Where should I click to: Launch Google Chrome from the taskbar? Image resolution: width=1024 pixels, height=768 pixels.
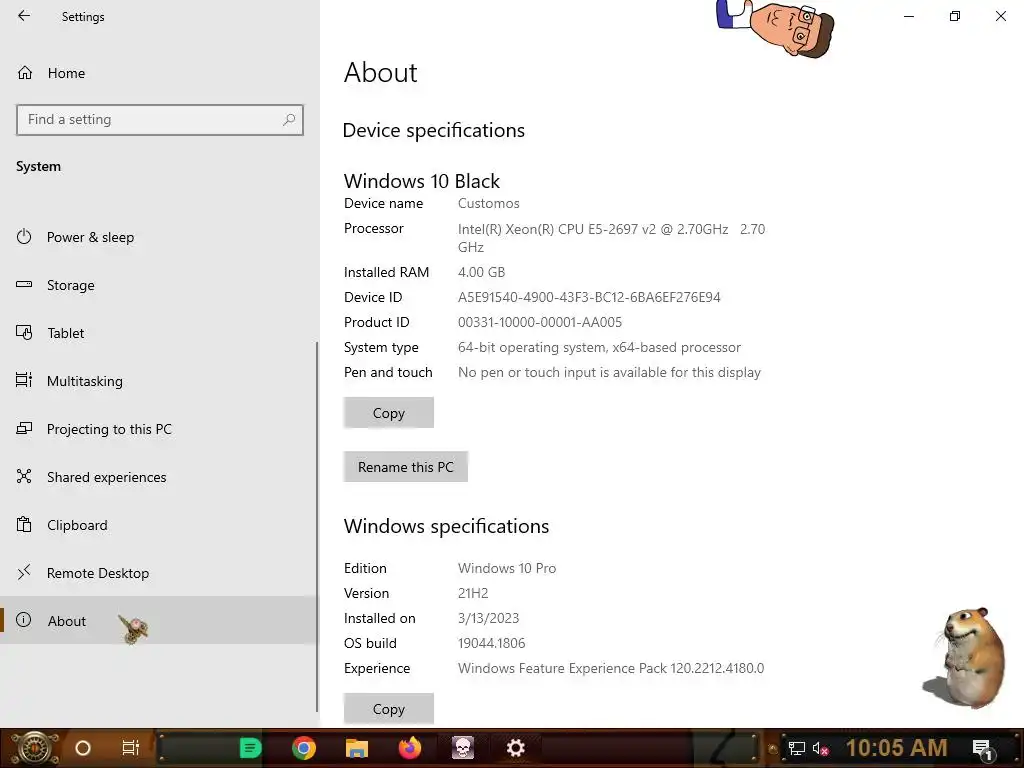click(x=304, y=748)
